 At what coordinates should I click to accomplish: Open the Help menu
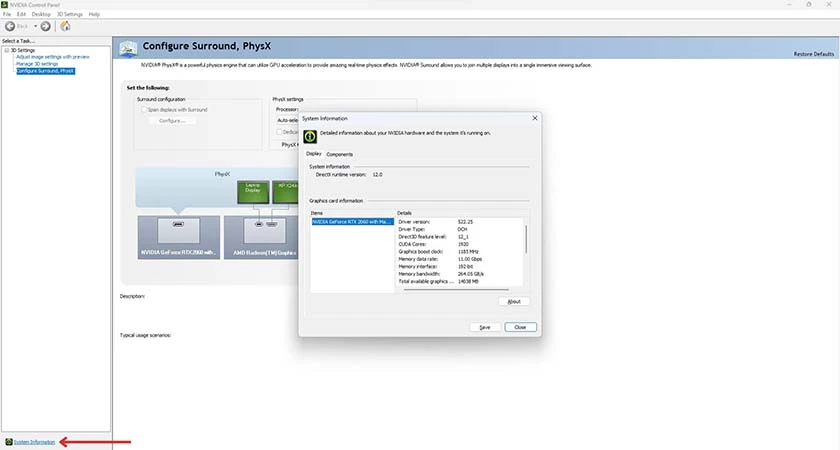point(94,14)
